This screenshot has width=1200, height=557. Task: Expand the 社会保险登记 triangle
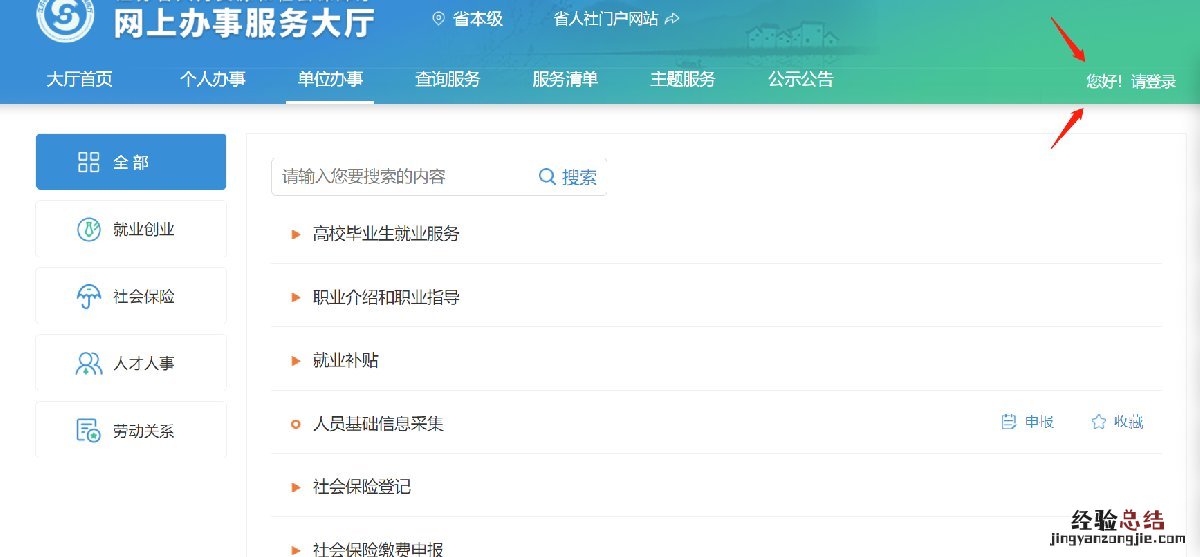[295, 487]
